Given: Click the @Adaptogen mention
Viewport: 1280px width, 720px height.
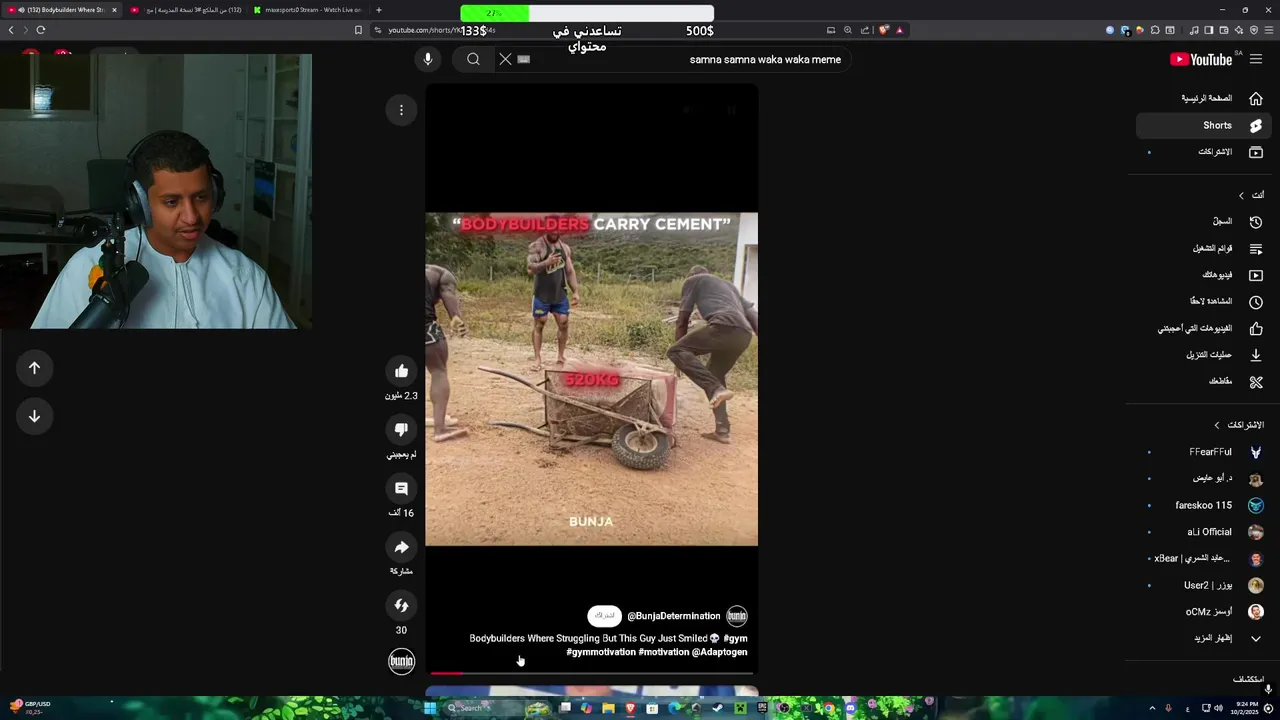Looking at the screenshot, I should (719, 652).
